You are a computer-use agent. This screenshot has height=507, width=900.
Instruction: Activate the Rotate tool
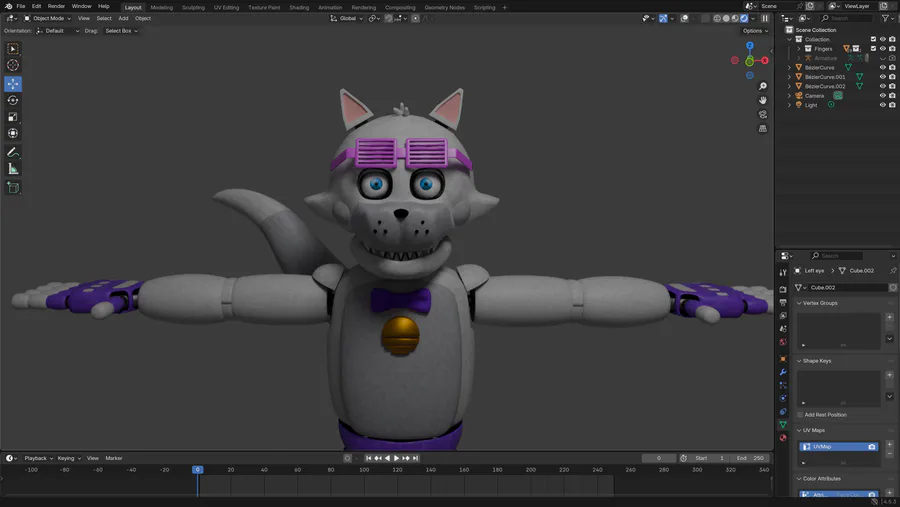[13, 100]
